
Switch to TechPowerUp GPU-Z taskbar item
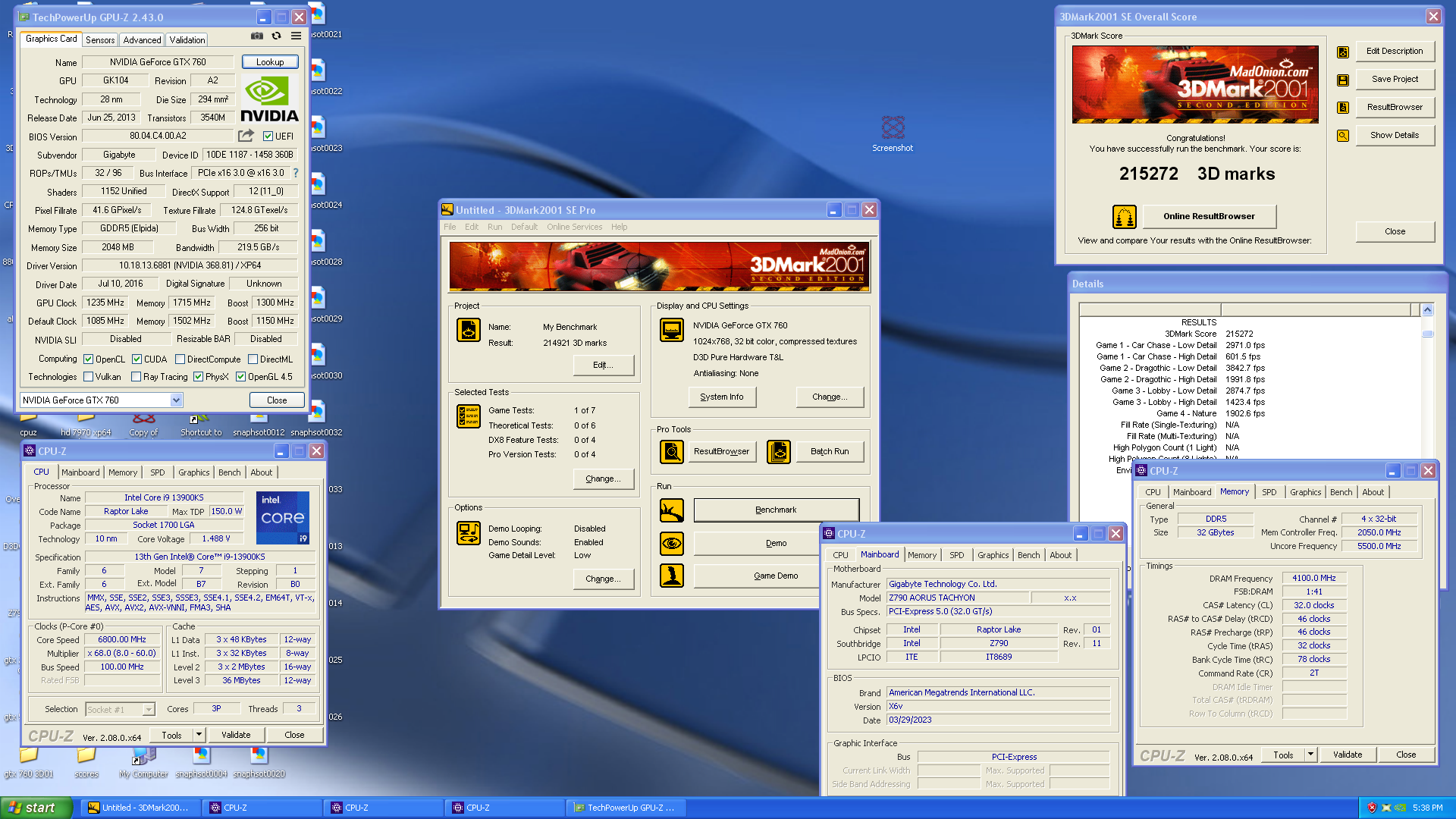[x=626, y=808]
